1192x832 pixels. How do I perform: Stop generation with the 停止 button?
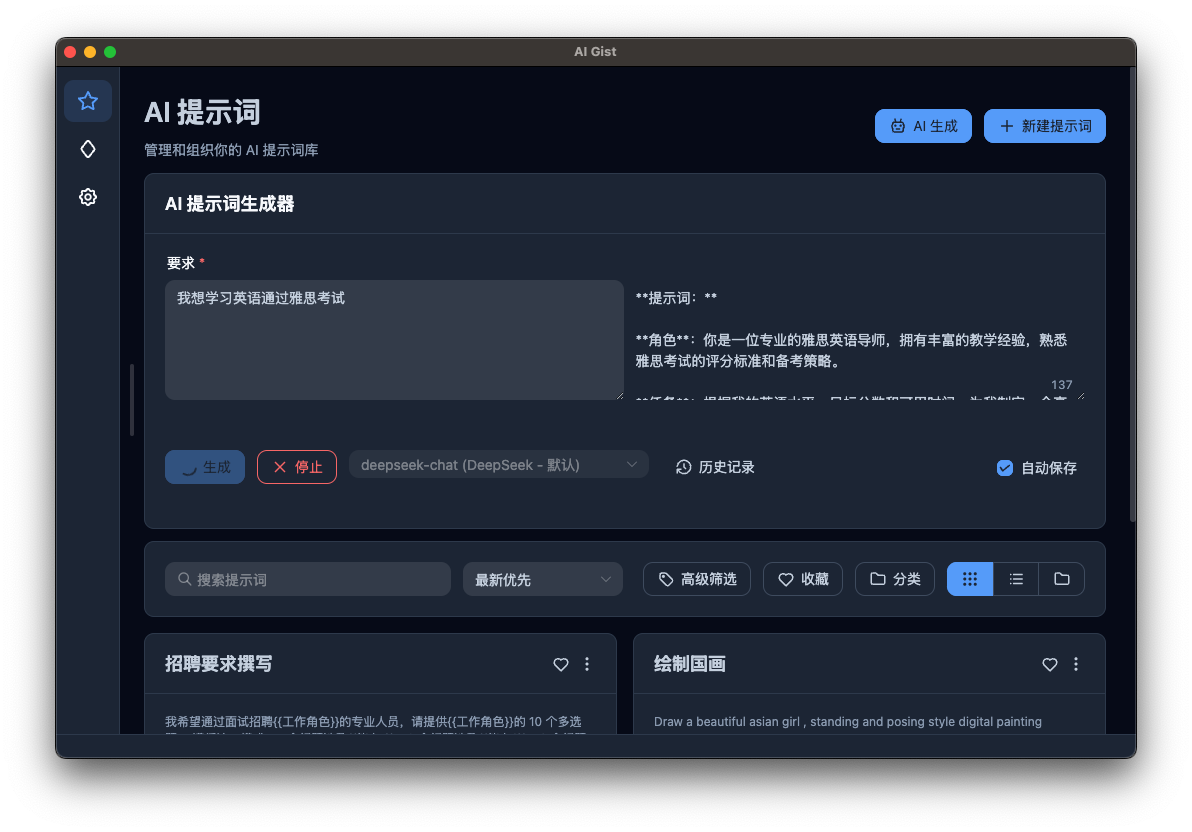tap(297, 466)
